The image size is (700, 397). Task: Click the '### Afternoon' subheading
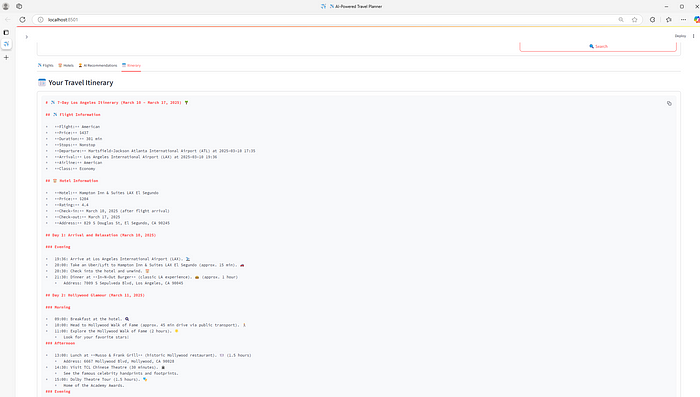[60, 343]
